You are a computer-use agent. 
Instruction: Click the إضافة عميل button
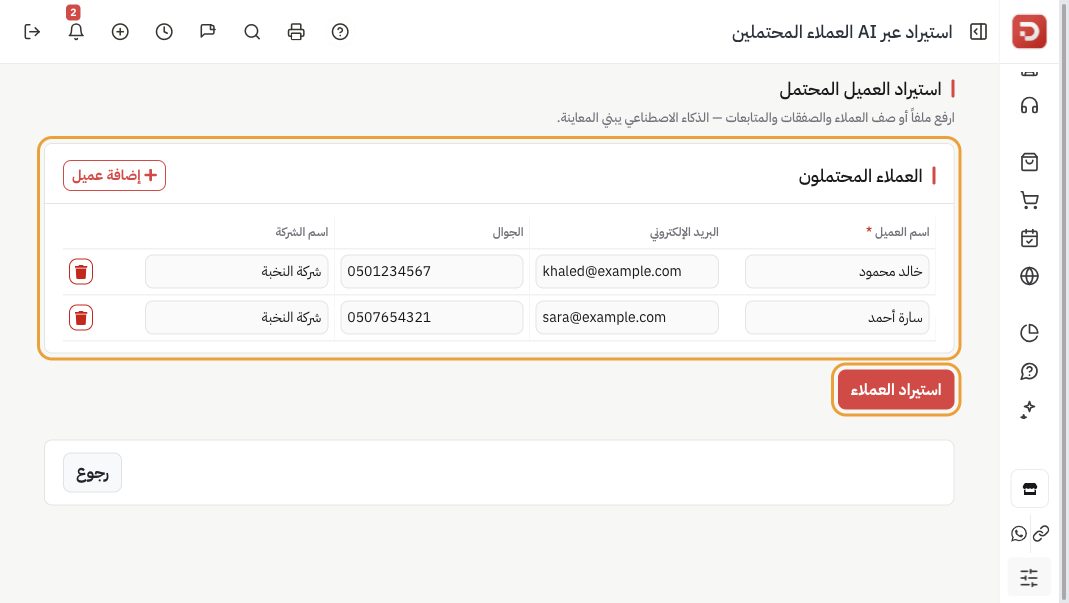(x=115, y=175)
